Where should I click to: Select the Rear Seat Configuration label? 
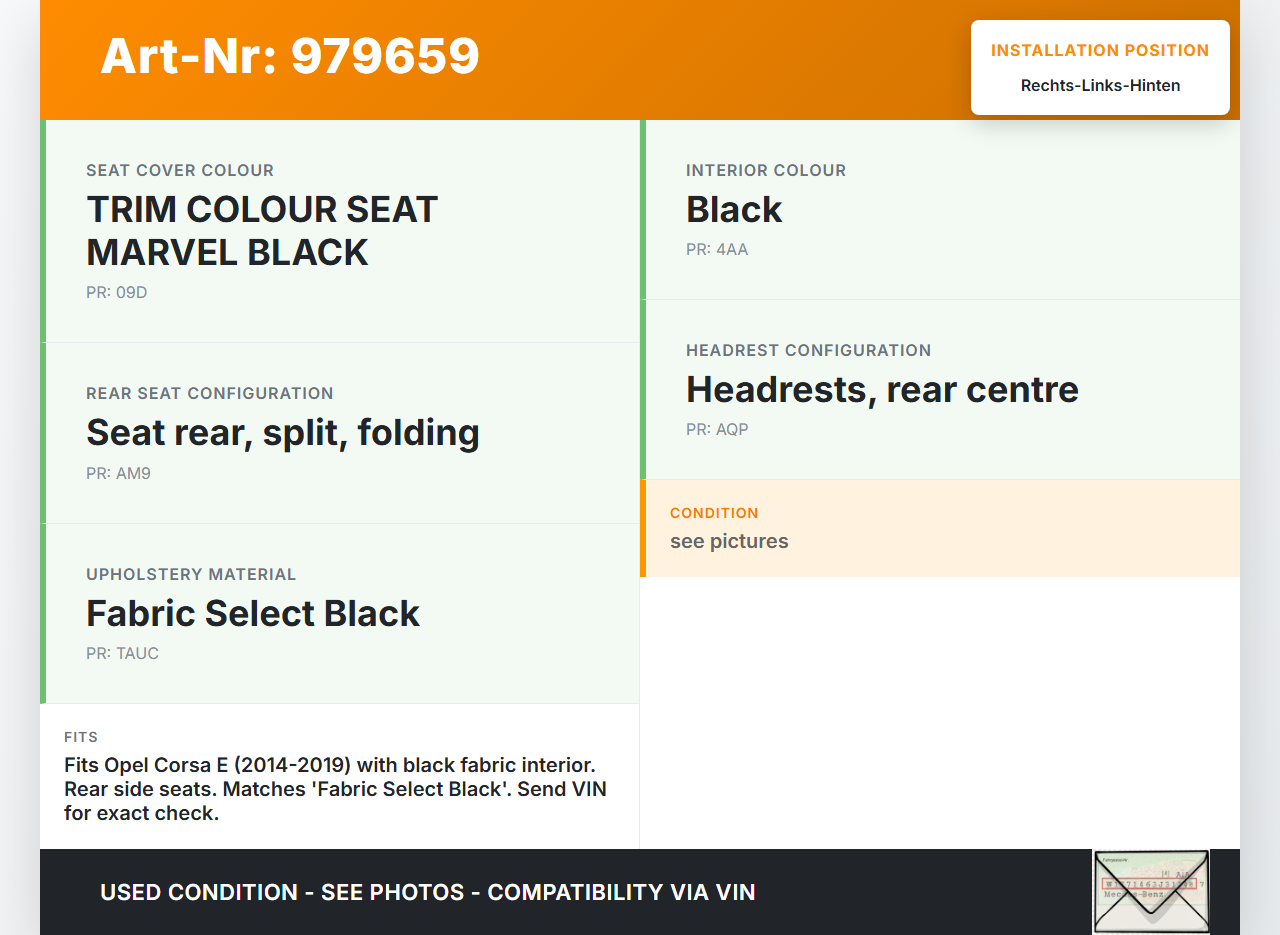(210, 394)
